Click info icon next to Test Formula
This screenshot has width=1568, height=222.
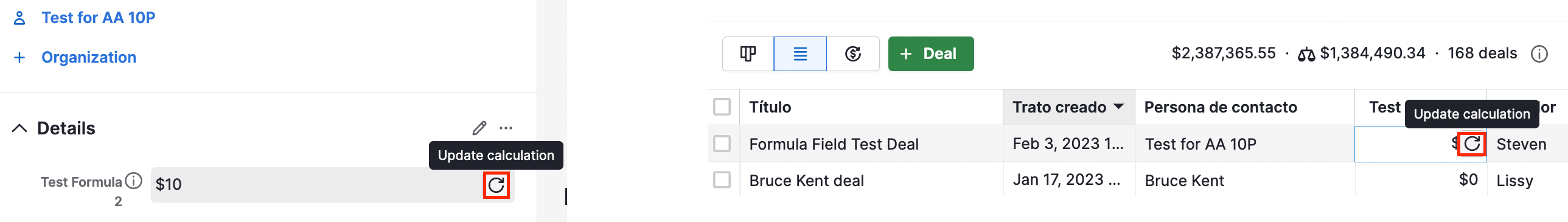[x=133, y=181]
